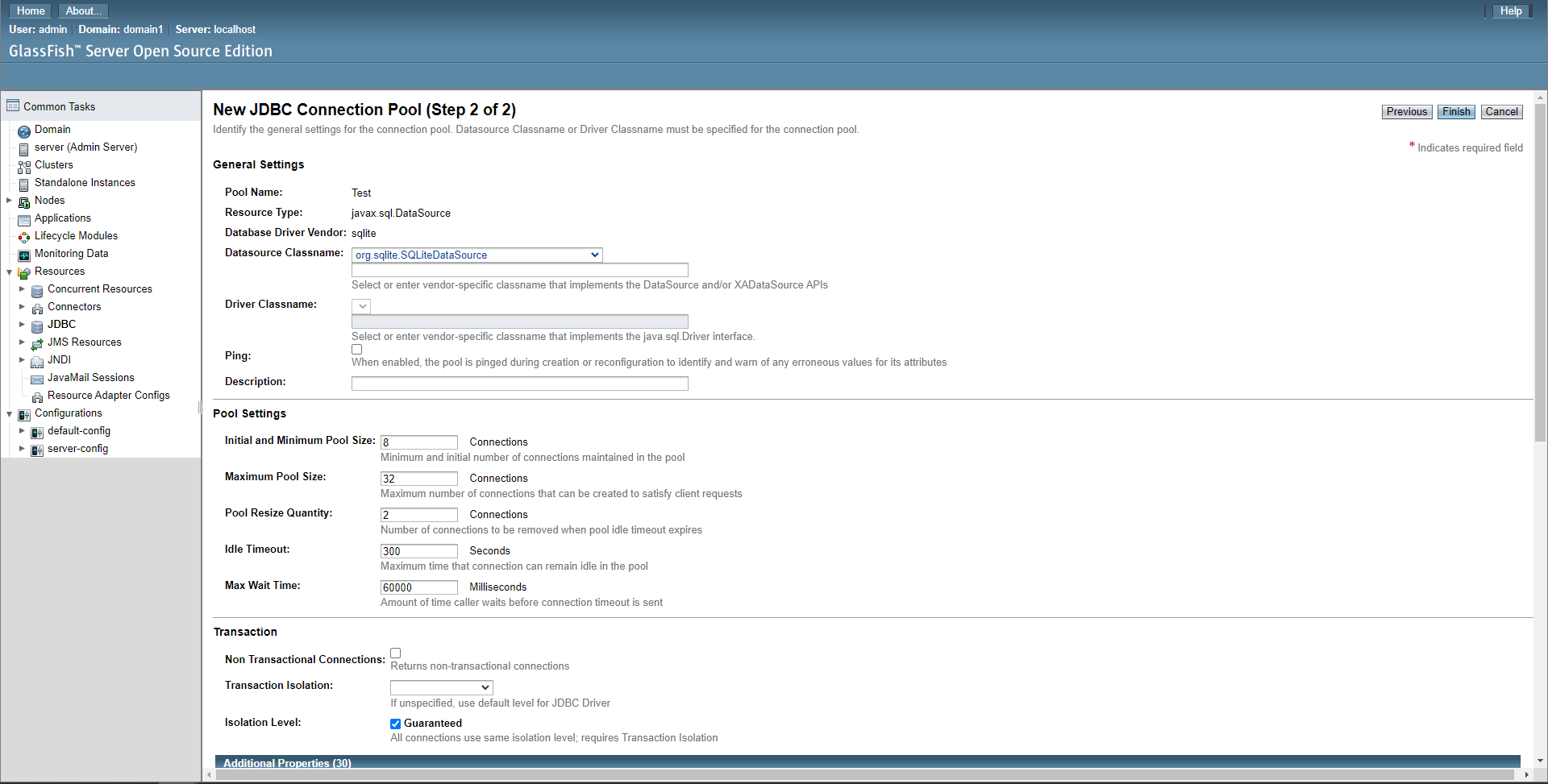Expand the Configurations tree node
This screenshot has height=784, width=1548.
pyautogui.click(x=9, y=413)
